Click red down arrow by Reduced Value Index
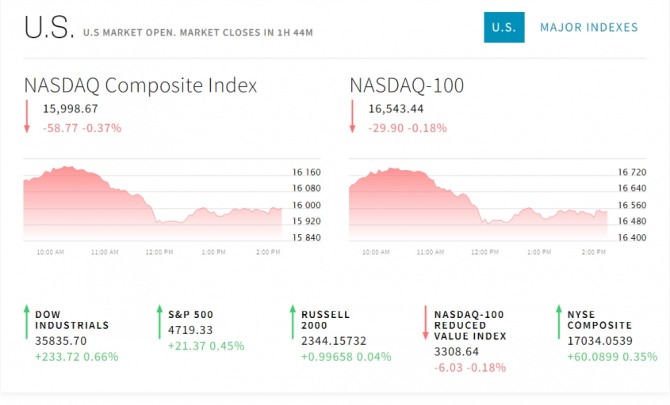 425,323
